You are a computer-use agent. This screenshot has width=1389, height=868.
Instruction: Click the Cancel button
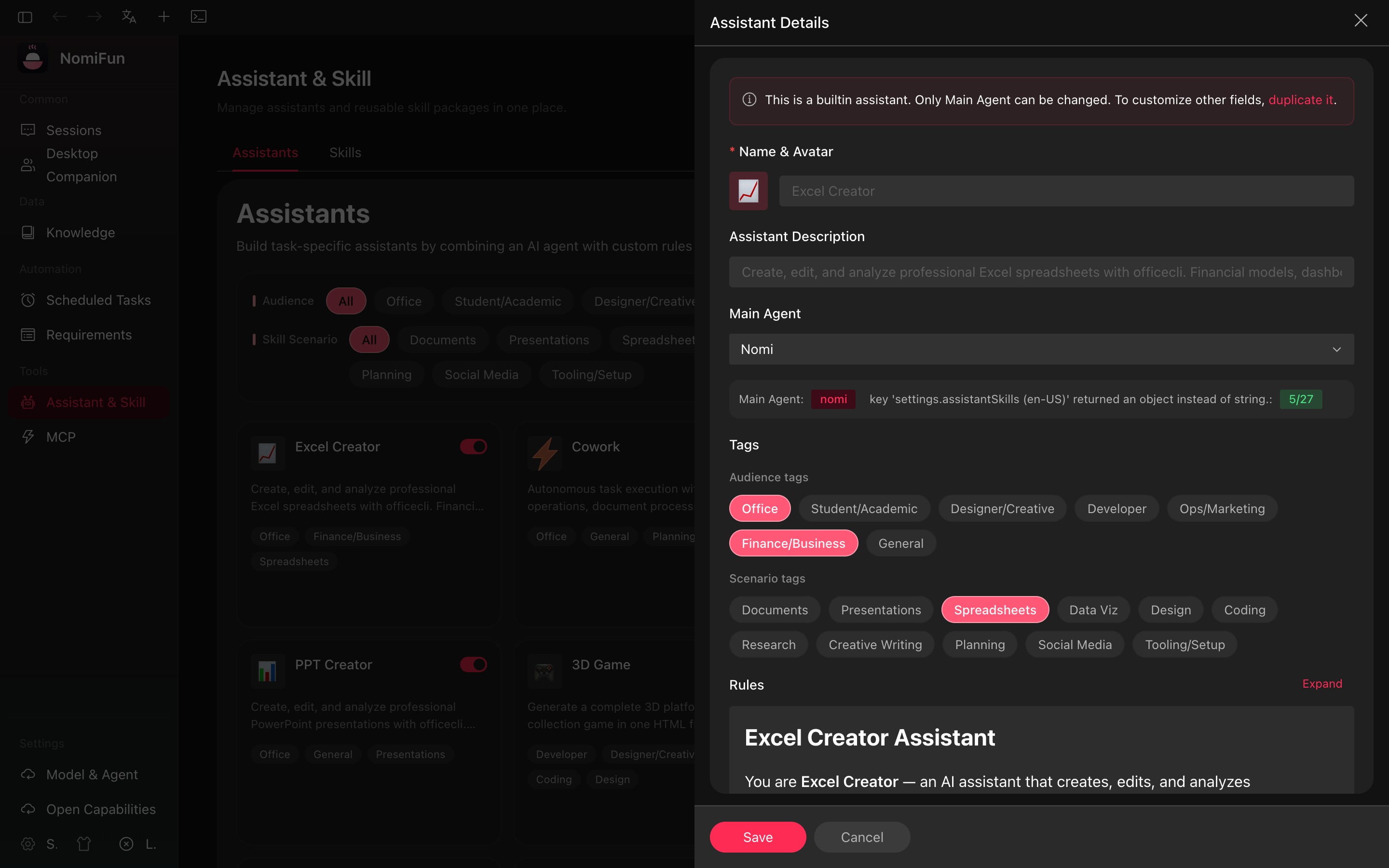tap(862, 837)
